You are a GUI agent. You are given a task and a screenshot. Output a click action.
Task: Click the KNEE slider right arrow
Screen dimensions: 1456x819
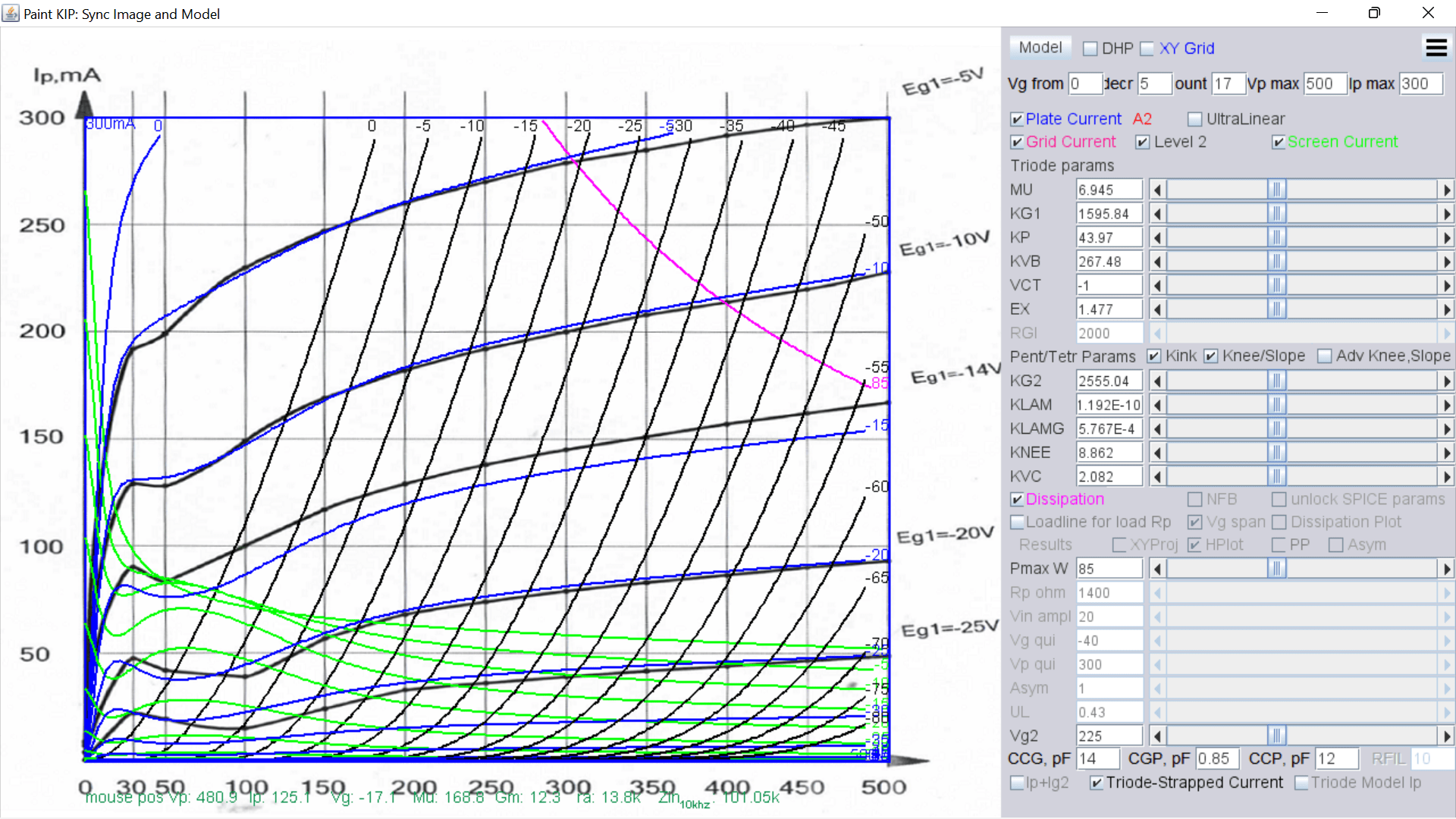1446,453
